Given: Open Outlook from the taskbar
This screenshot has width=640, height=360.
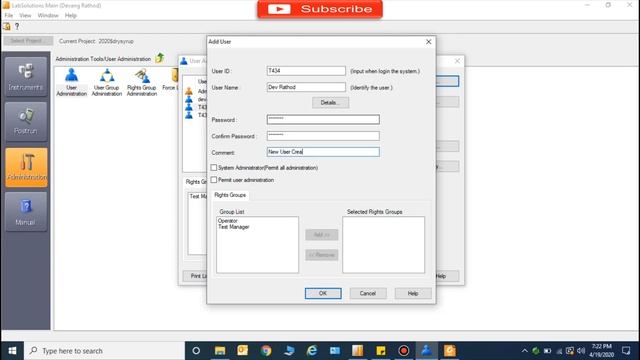Looking at the screenshot, I should pos(242,351).
